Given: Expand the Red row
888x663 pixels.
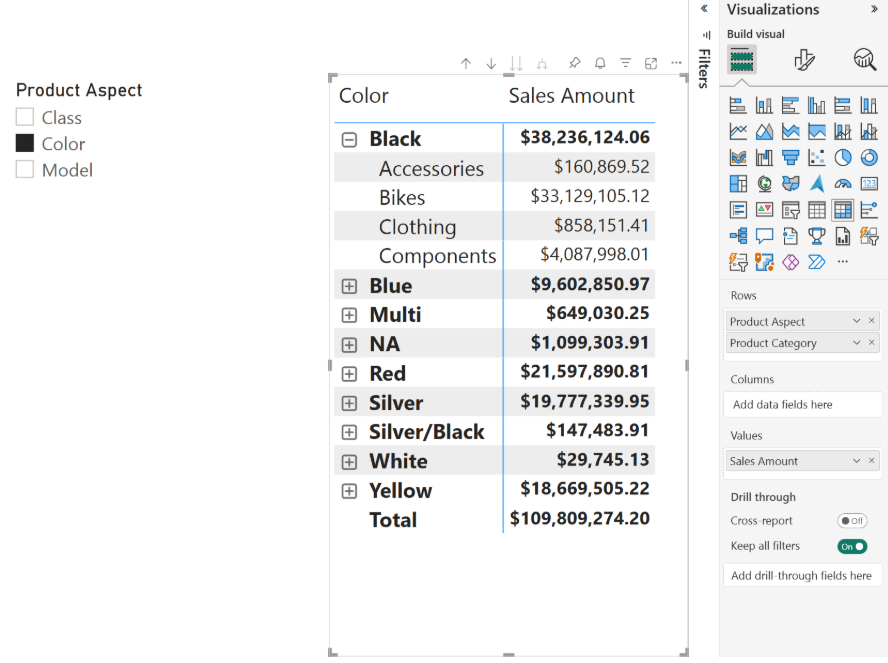Looking at the screenshot, I should tap(349, 374).
